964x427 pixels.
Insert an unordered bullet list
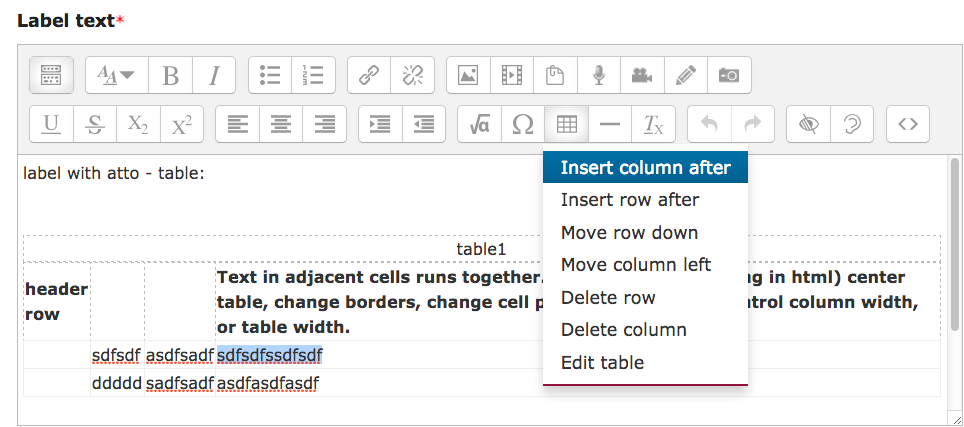click(270, 75)
